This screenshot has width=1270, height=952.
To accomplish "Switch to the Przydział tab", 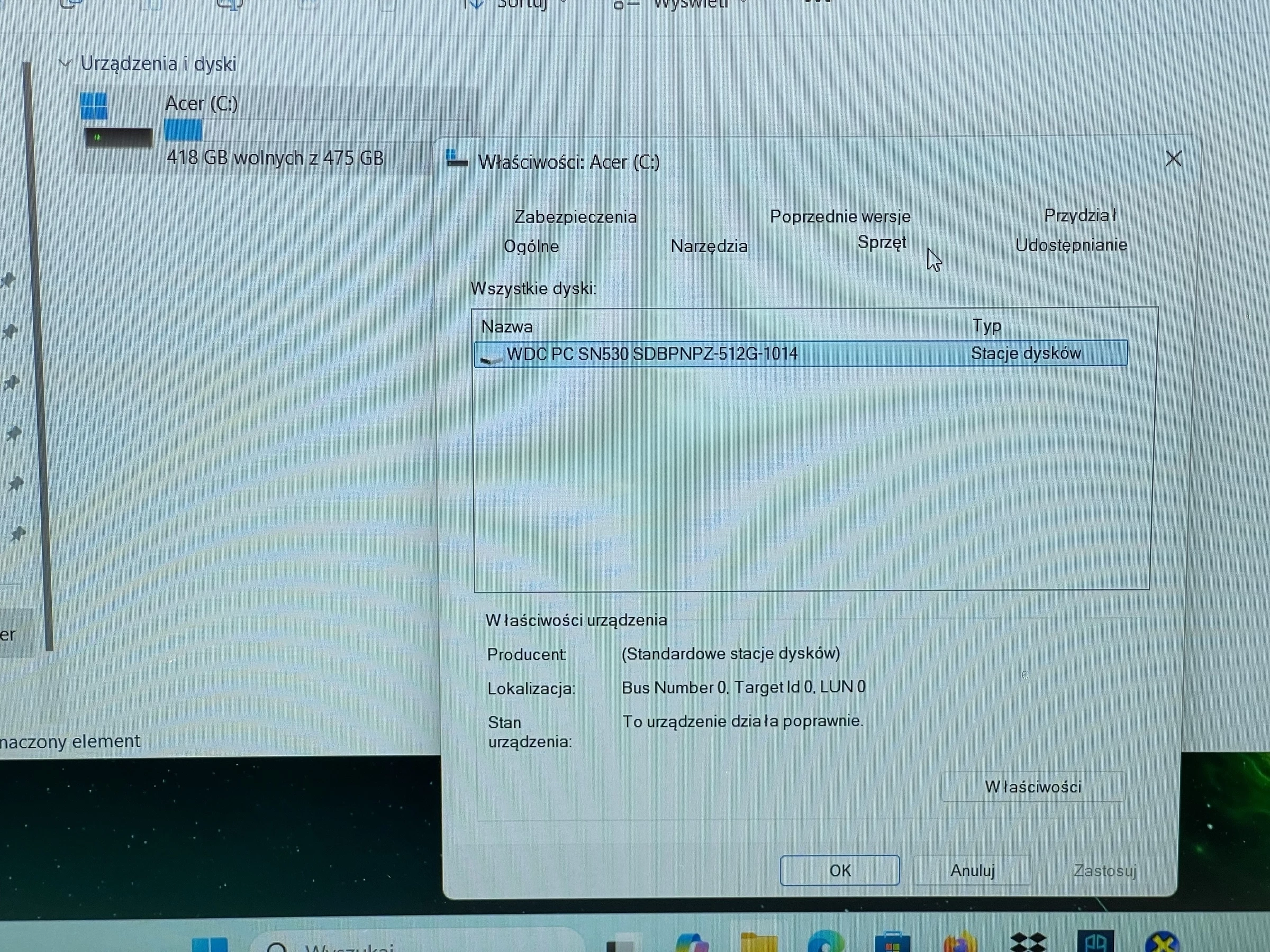I will (1080, 215).
